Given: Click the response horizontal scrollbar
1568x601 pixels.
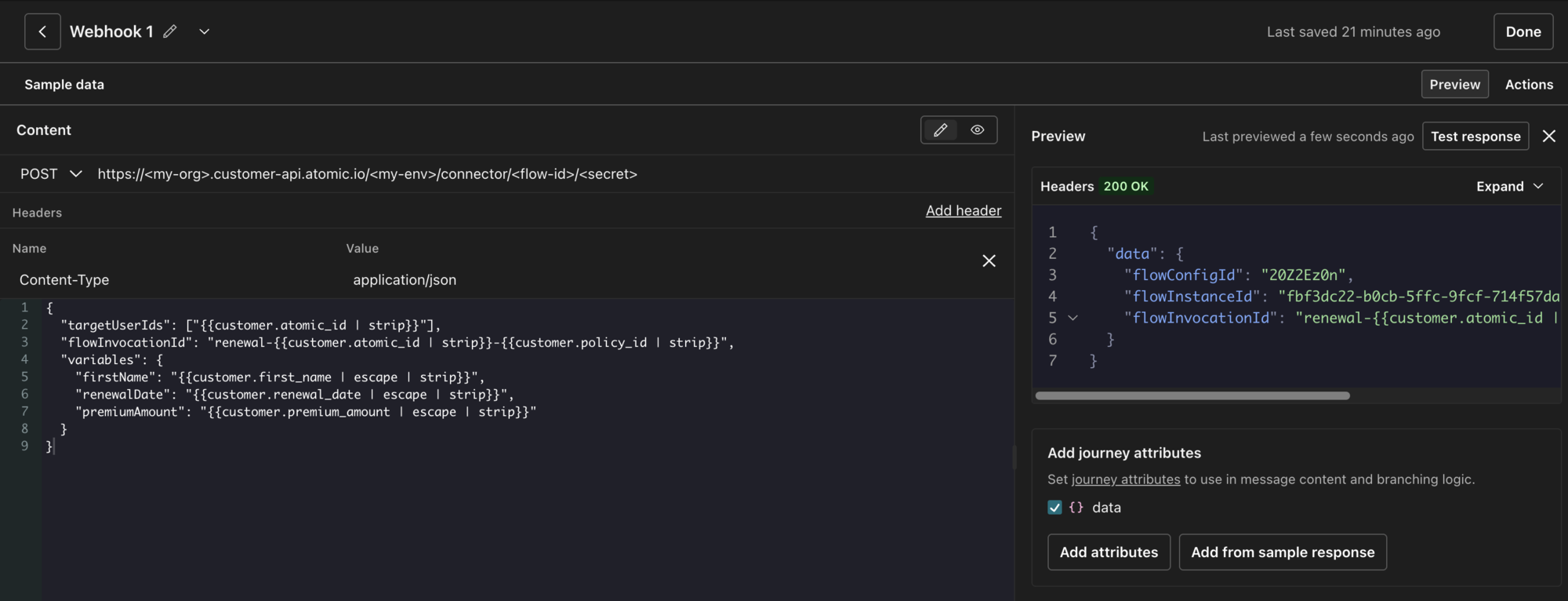Looking at the screenshot, I should pyautogui.click(x=1192, y=395).
